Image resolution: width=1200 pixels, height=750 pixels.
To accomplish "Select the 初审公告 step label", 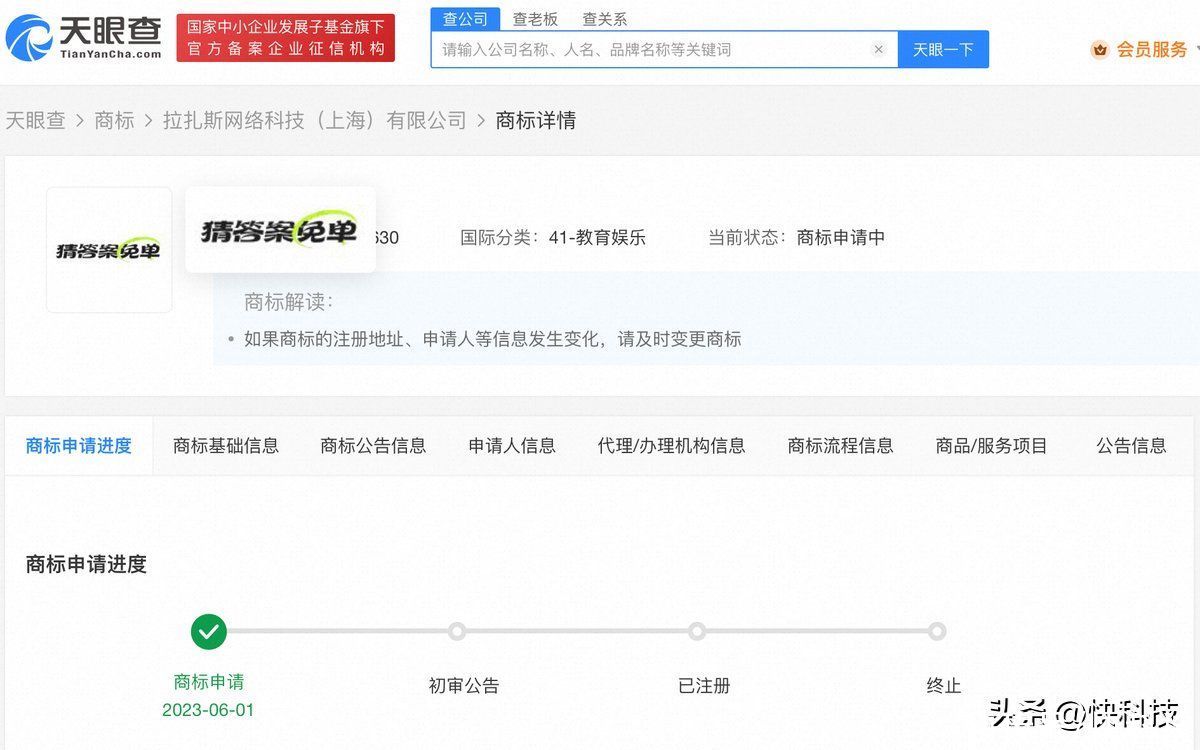I will [x=464, y=686].
